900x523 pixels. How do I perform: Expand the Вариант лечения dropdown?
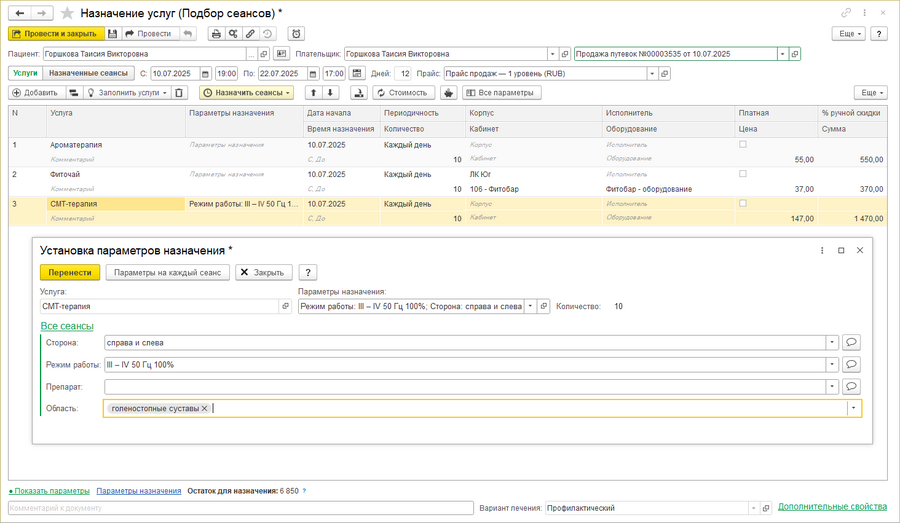tap(753, 508)
